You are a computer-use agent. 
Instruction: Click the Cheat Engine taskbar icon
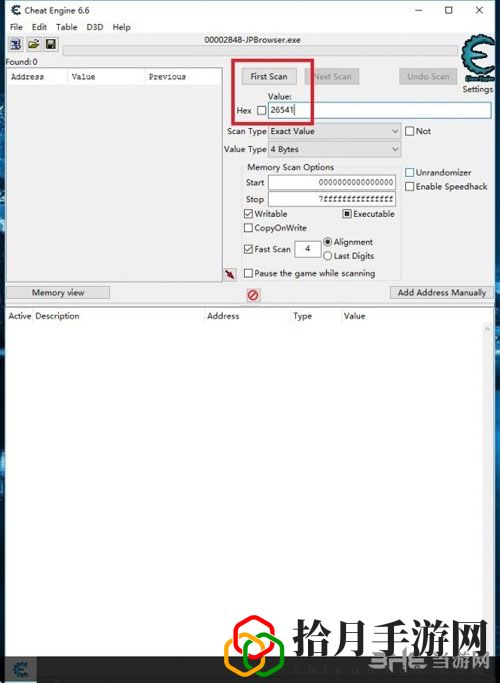(20, 669)
